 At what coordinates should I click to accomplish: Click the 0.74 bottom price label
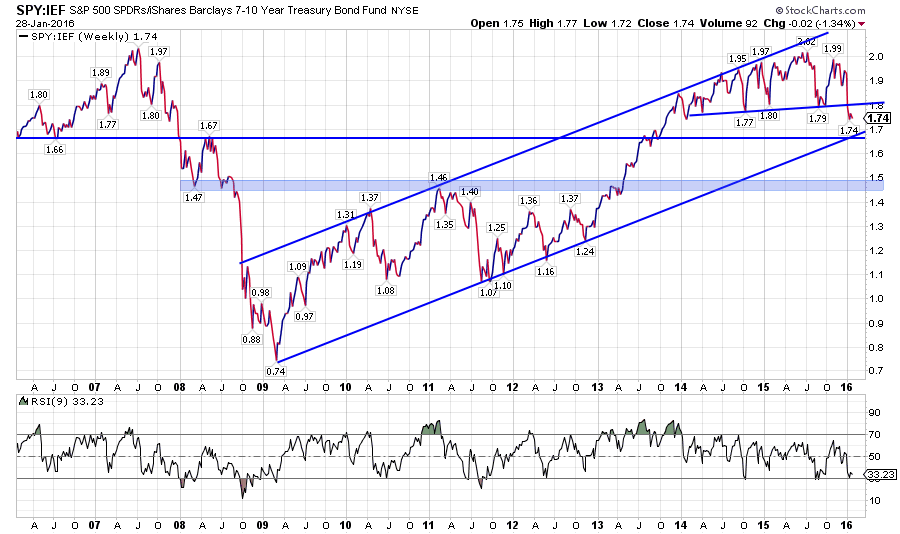click(276, 371)
